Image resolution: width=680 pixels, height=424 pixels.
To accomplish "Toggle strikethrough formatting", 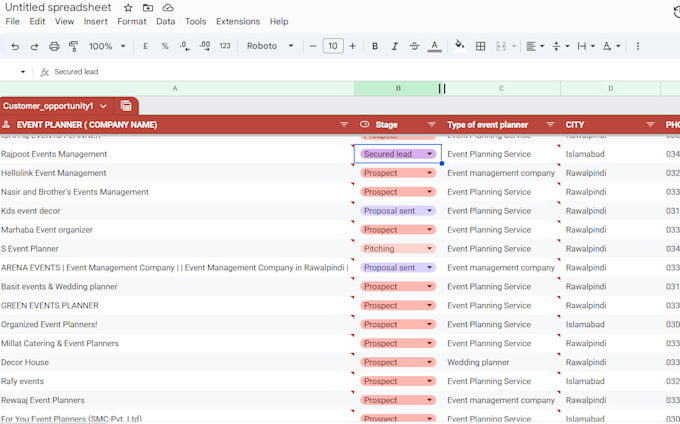I will click(414, 46).
